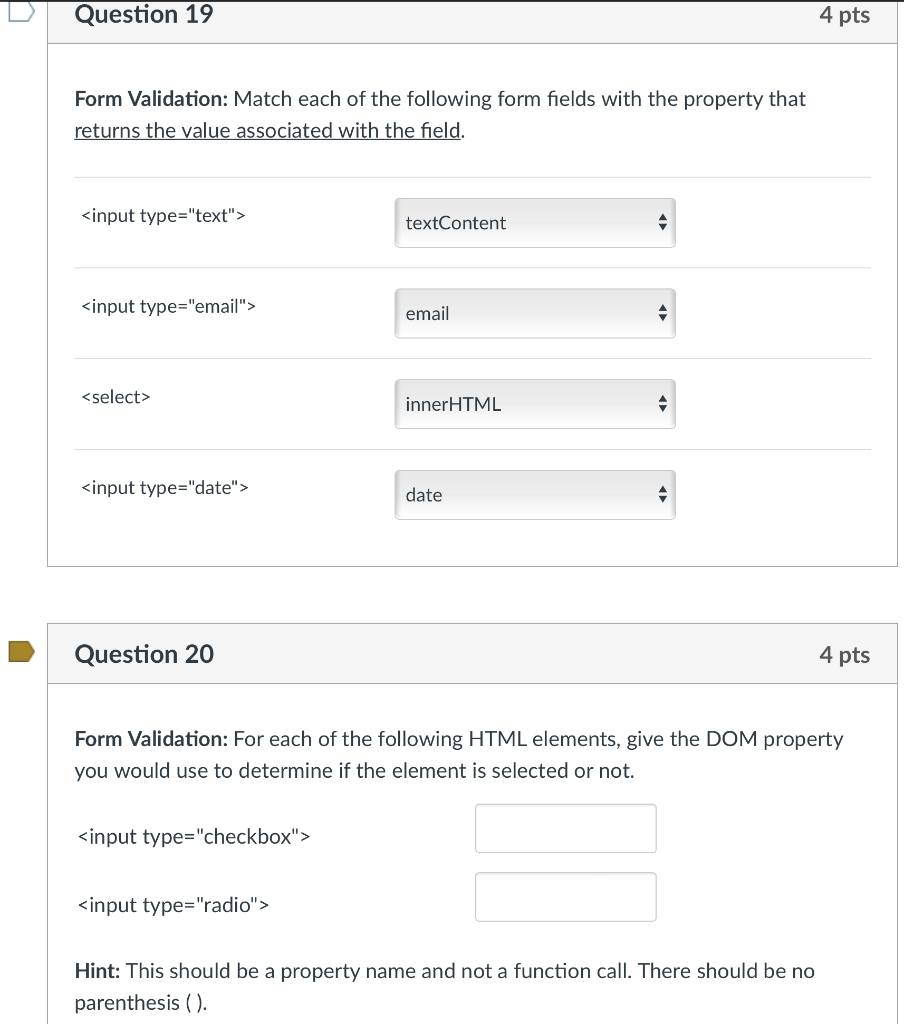The height and width of the screenshot is (1024, 904).
Task: Open the textContent dropdown for input type text
Action: (535, 223)
